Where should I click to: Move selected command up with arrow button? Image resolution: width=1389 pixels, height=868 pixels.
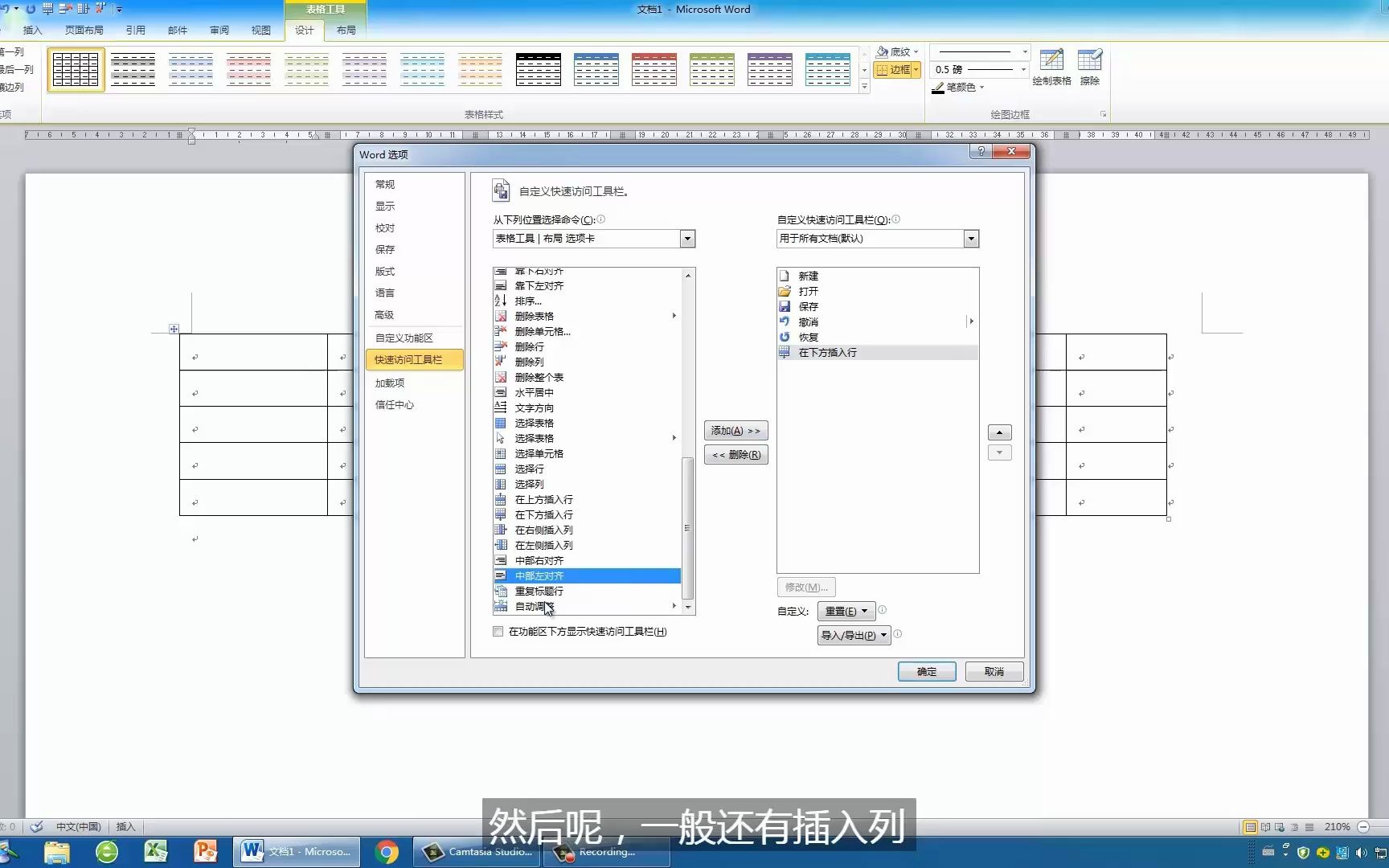999,432
